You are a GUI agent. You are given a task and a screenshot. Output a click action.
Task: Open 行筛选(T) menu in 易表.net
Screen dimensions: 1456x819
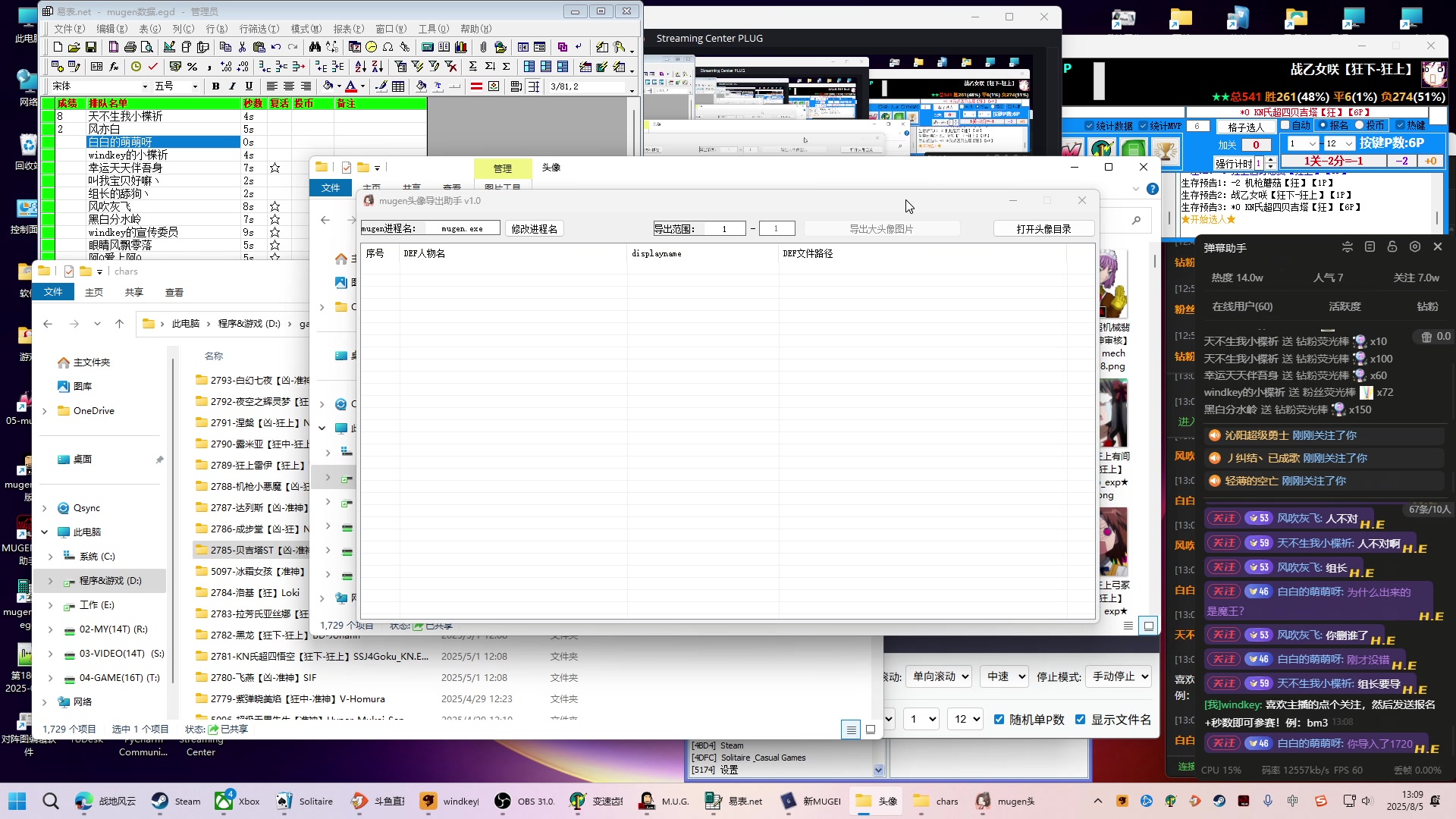(x=259, y=29)
